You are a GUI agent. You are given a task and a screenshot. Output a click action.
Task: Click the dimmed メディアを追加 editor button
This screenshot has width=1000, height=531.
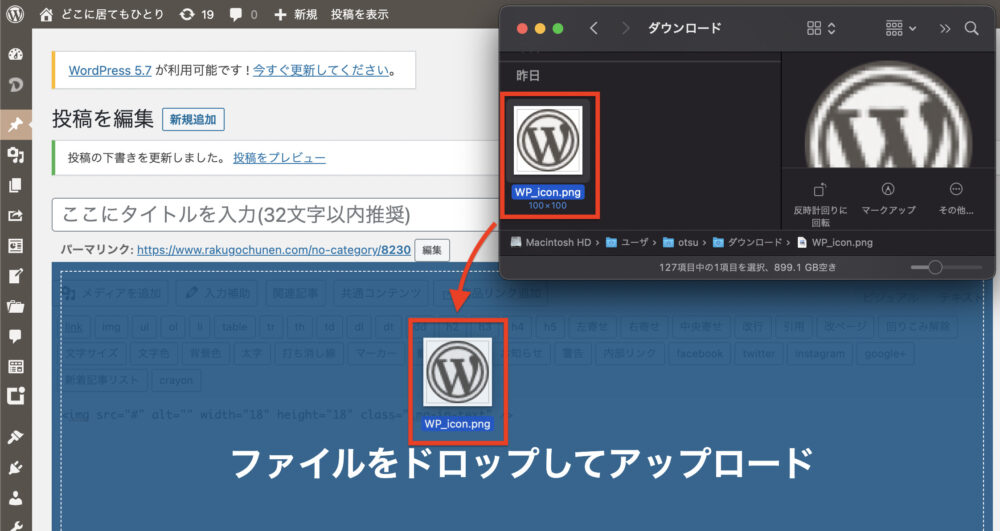112,293
